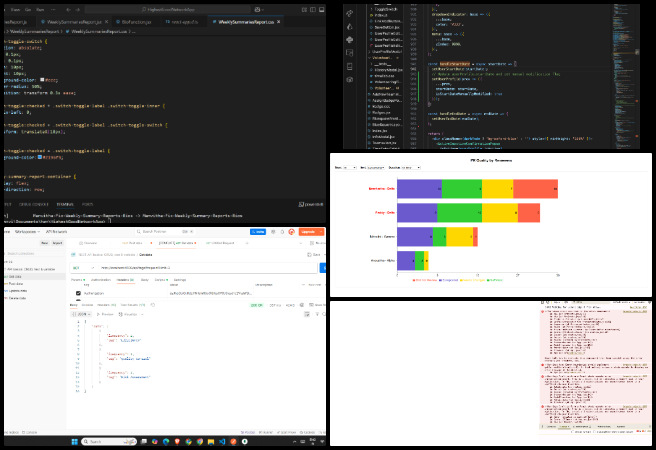Open the arrow beside the Upgrade button
This screenshot has height=450, width=656.
click(321, 232)
